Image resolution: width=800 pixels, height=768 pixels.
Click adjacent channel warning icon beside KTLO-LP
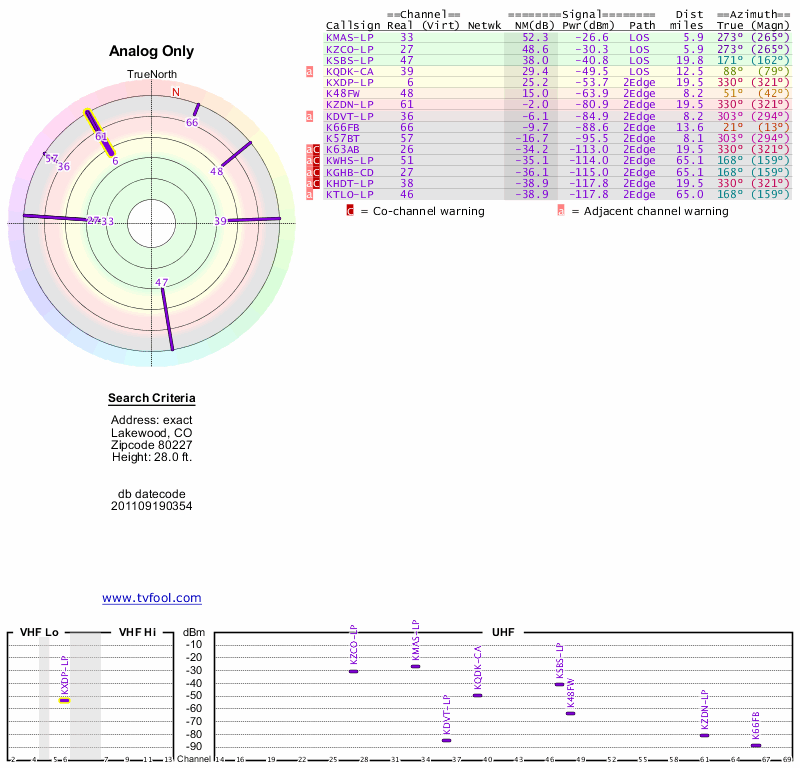(310, 194)
